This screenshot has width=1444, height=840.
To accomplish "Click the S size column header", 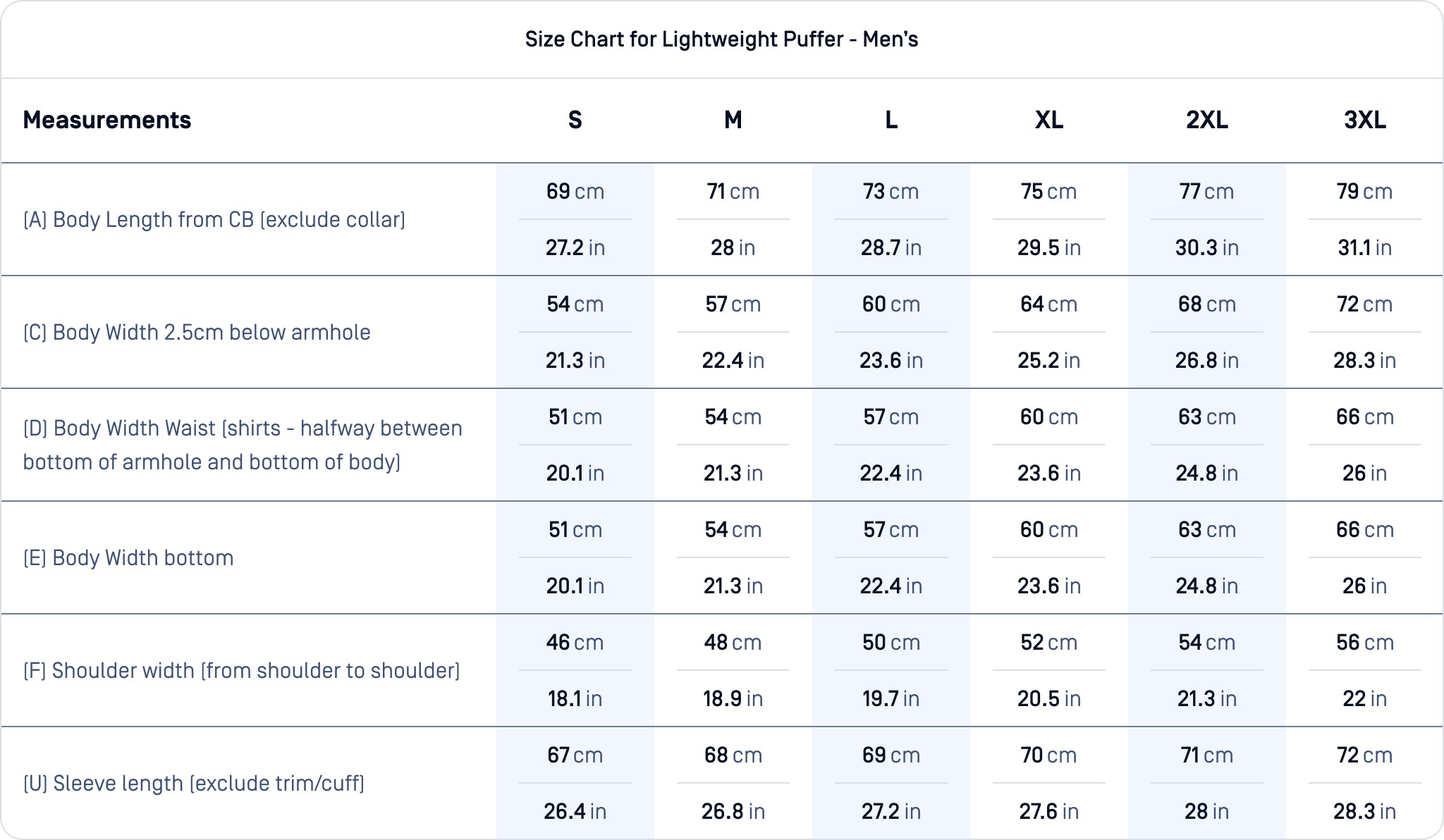I will click(x=575, y=121).
